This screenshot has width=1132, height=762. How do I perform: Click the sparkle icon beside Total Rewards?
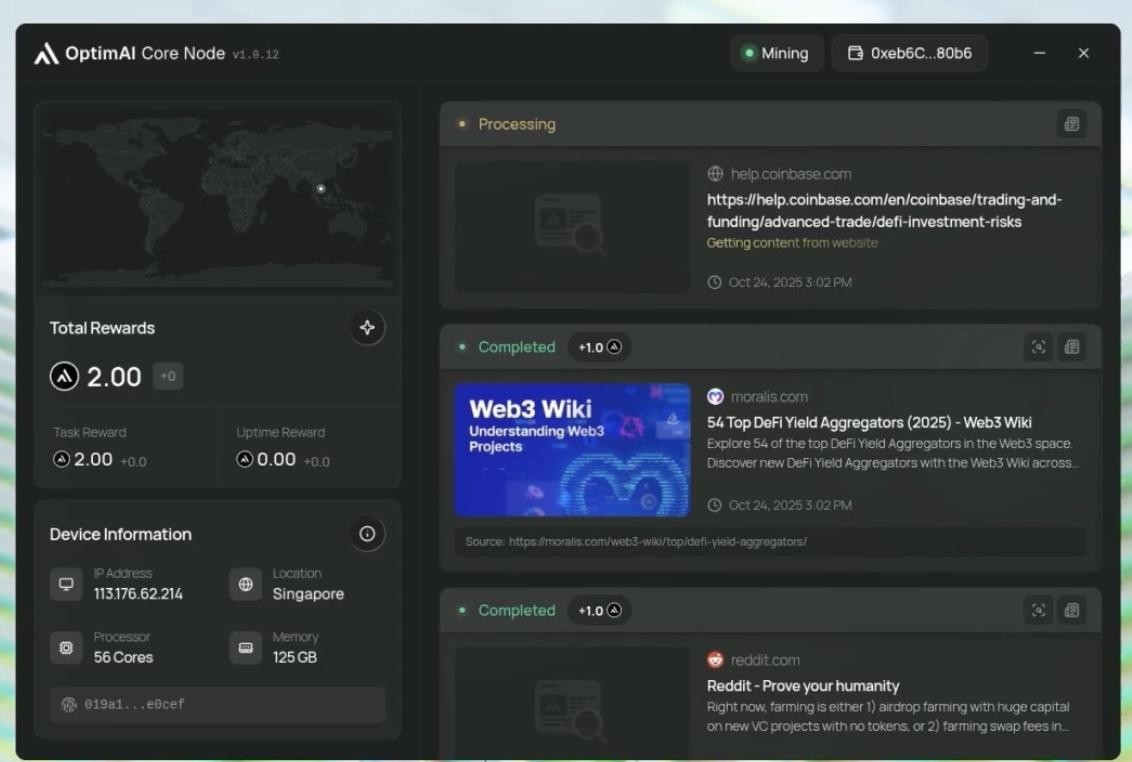(367, 328)
